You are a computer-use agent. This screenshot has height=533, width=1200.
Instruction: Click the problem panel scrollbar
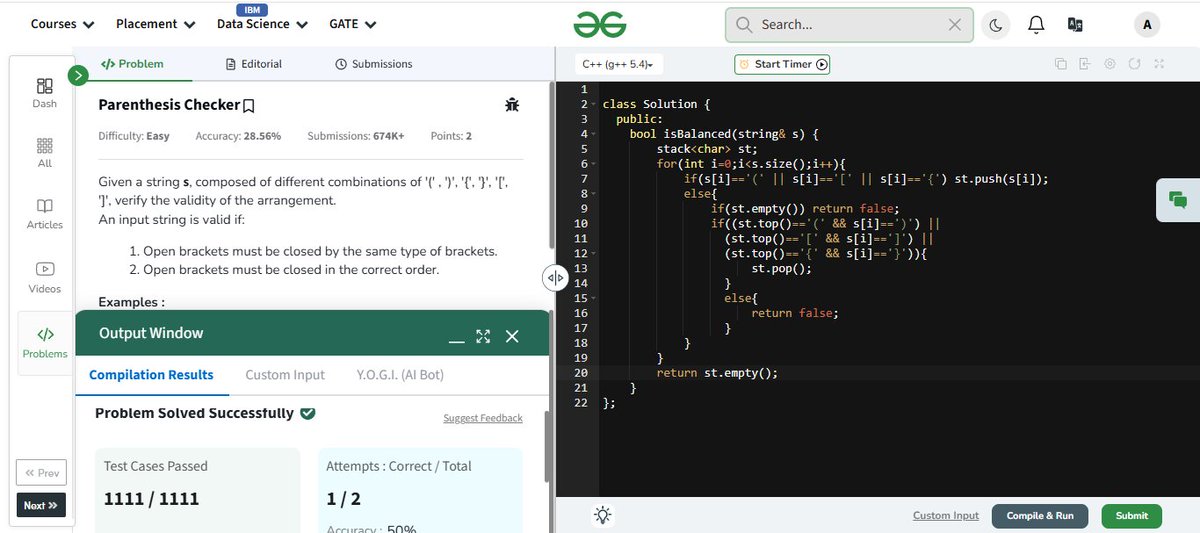(x=551, y=167)
